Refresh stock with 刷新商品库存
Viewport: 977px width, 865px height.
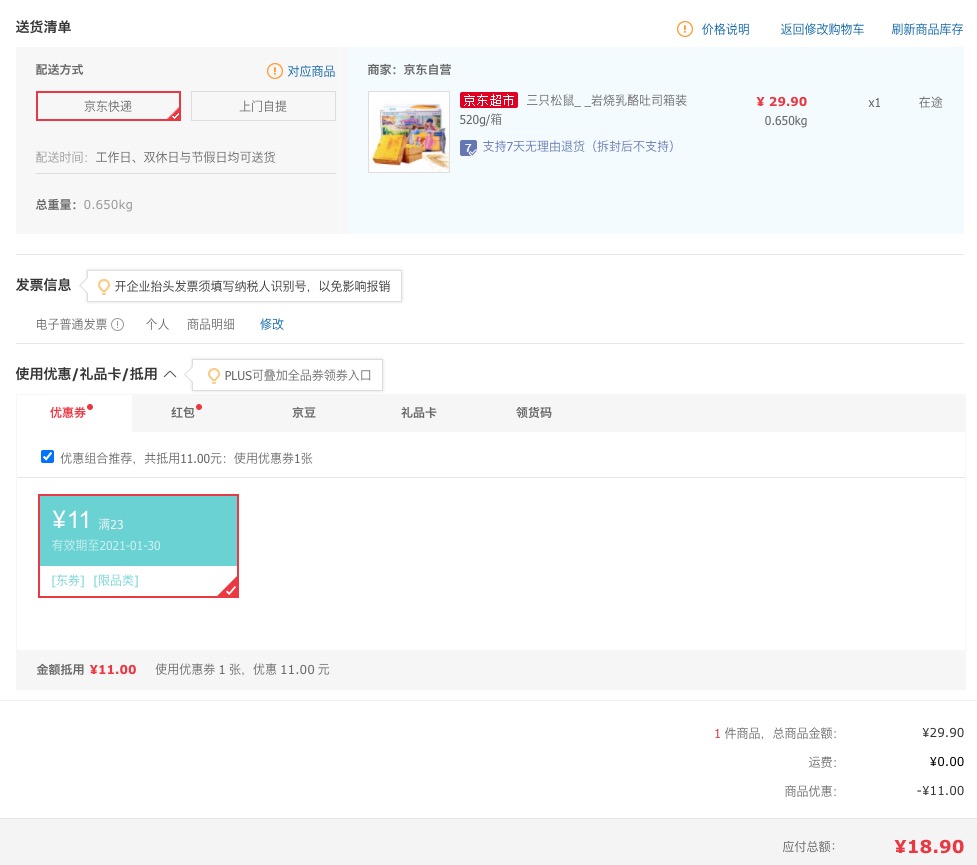[x=927, y=29]
